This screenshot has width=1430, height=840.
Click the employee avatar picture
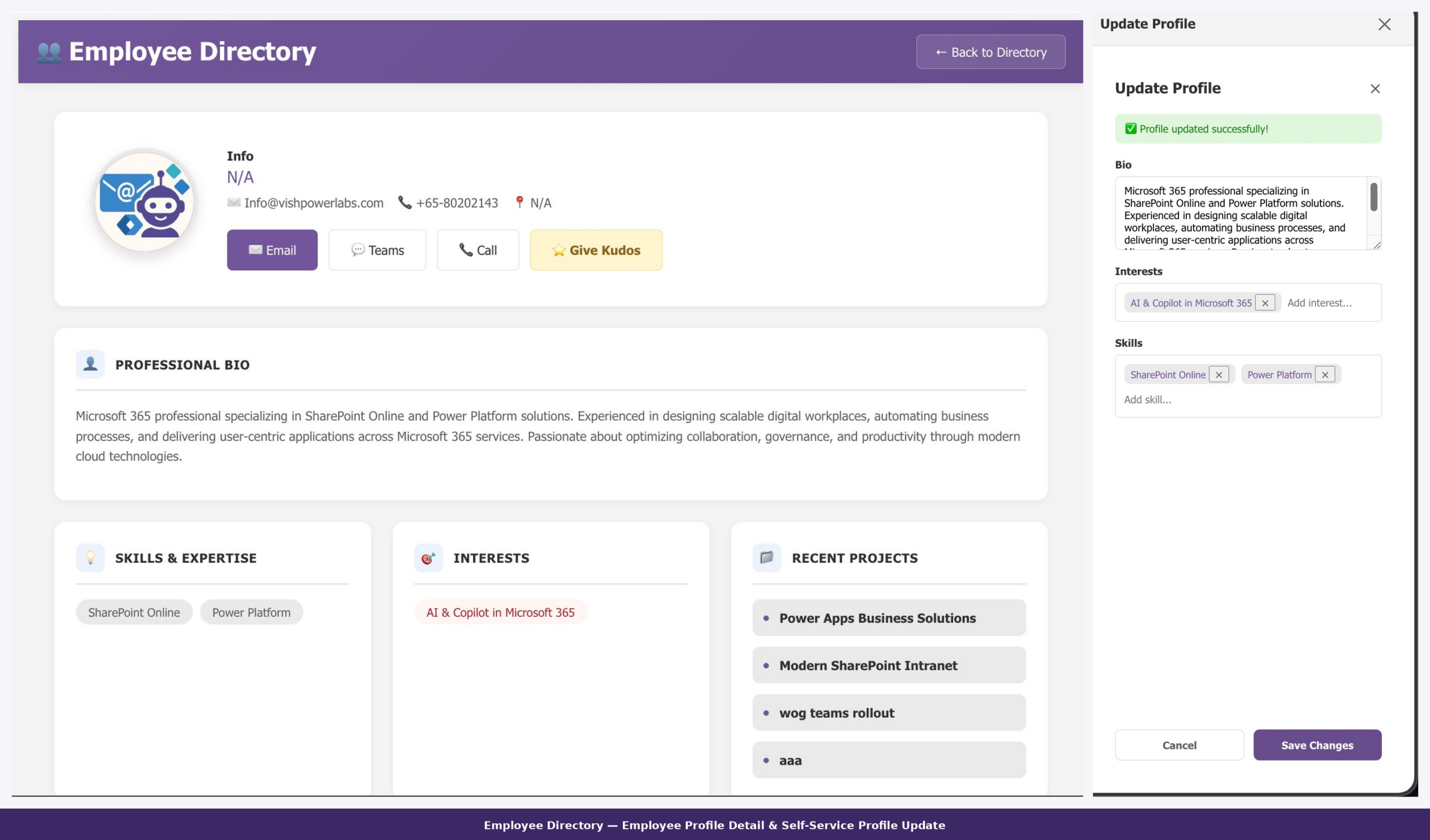(144, 201)
